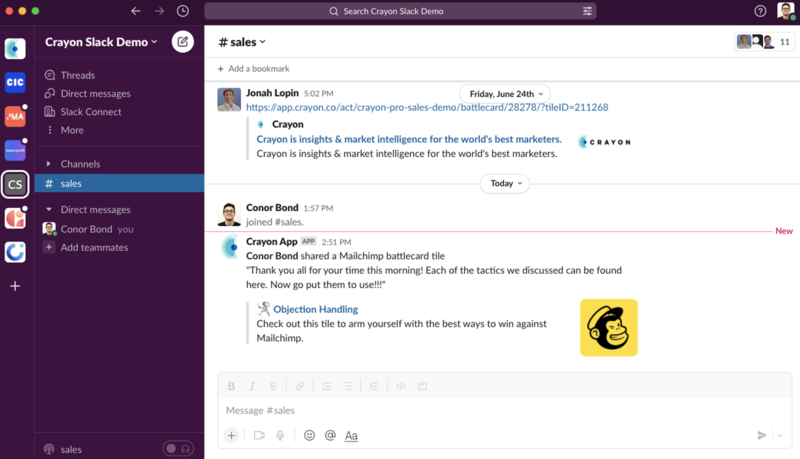Toggle the huddle headphones switch

coord(177,449)
